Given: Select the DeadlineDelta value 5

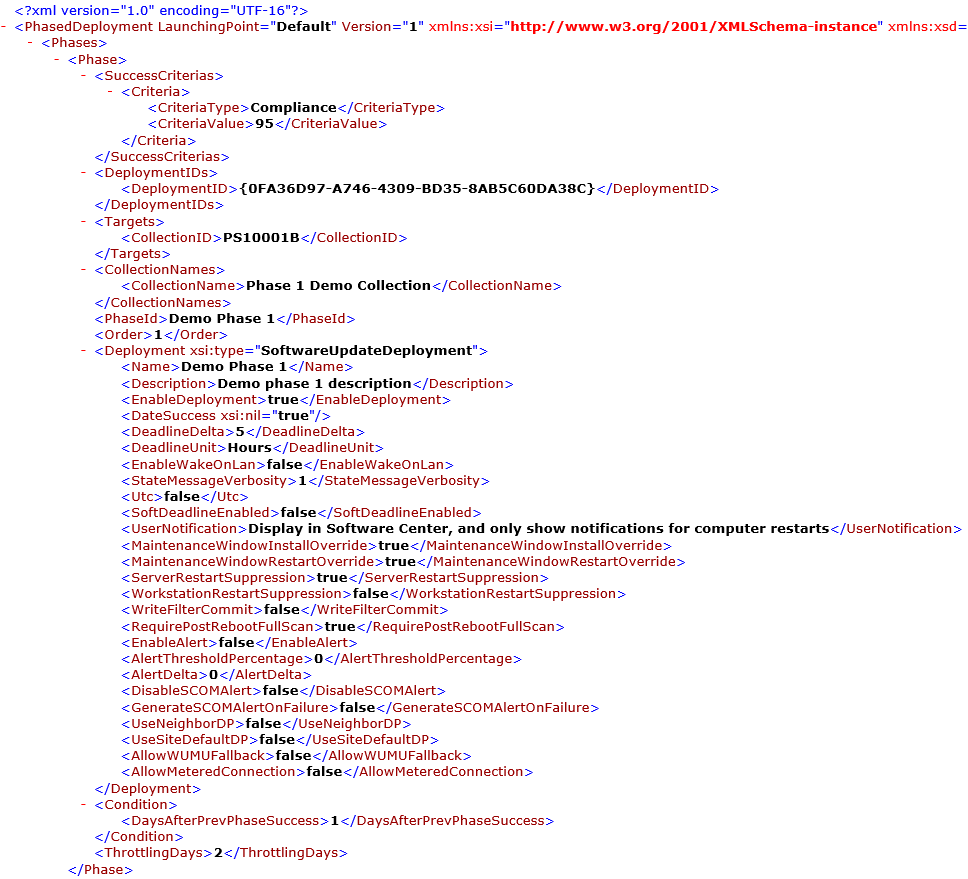Looking at the screenshot, I should point(240,431).
